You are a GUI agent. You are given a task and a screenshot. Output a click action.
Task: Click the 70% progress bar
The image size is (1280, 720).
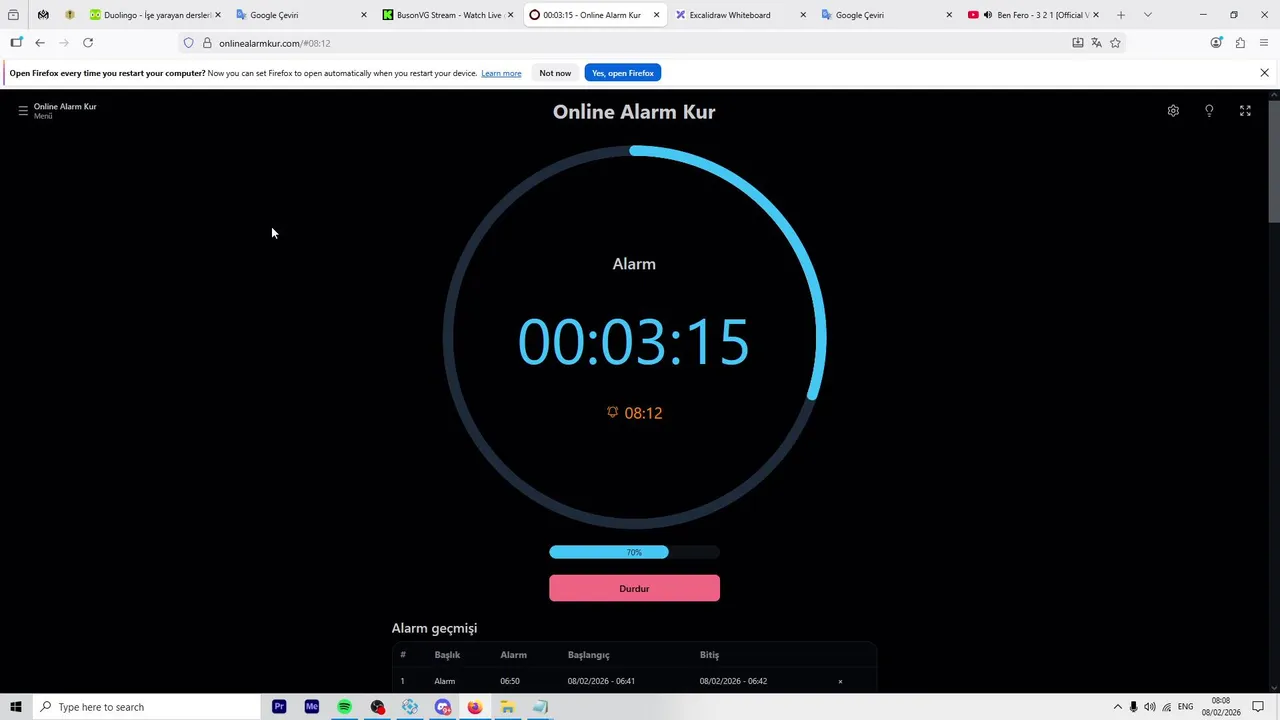pos(634,552)
